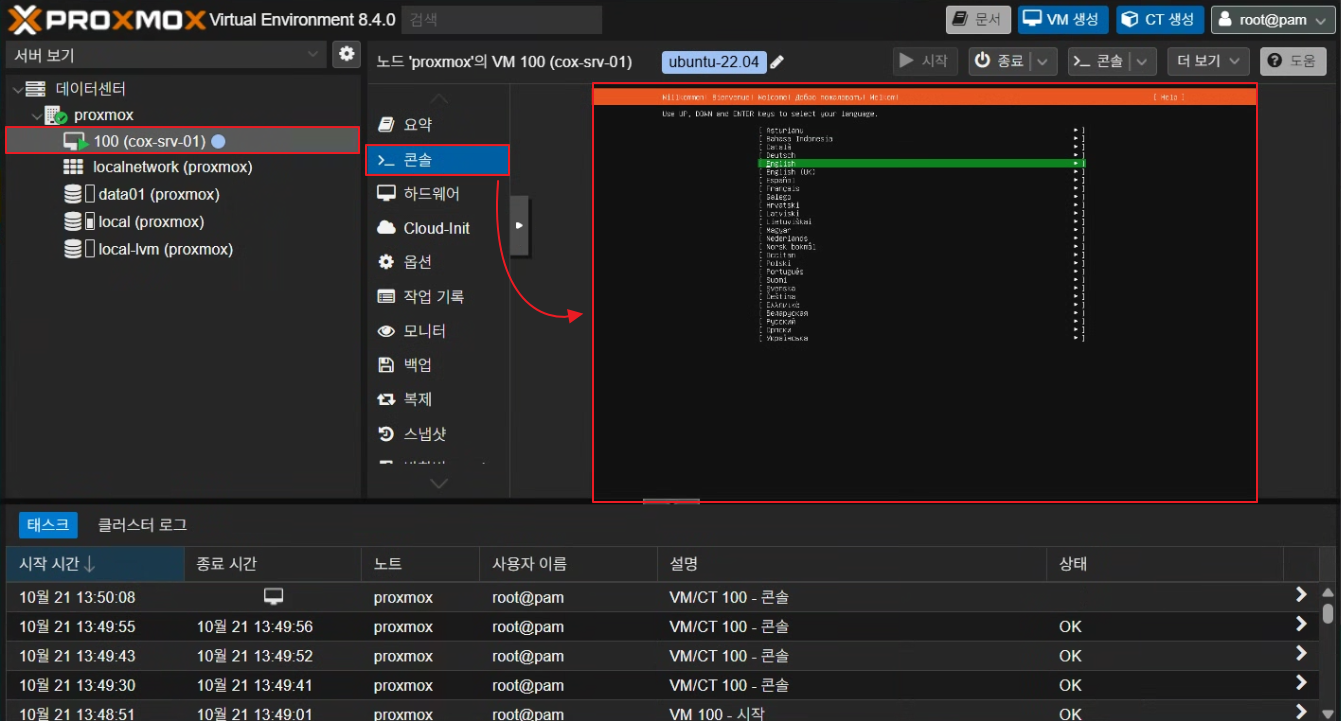1341x721 pixels.
Task: Open the 종료 shutdown dropdown arrow
Action: [x=1043, y=61]
